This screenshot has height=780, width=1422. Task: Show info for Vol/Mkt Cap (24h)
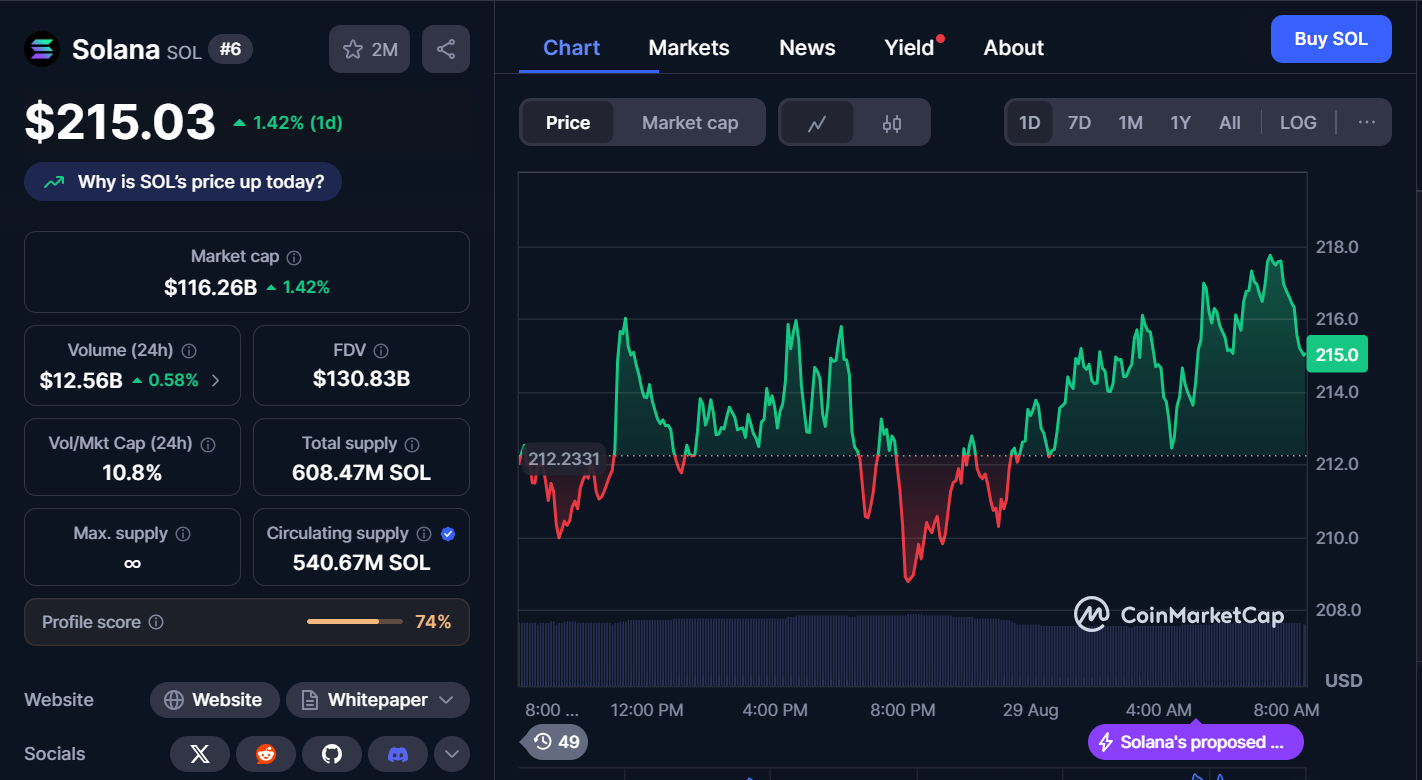(x=208, y=444)
